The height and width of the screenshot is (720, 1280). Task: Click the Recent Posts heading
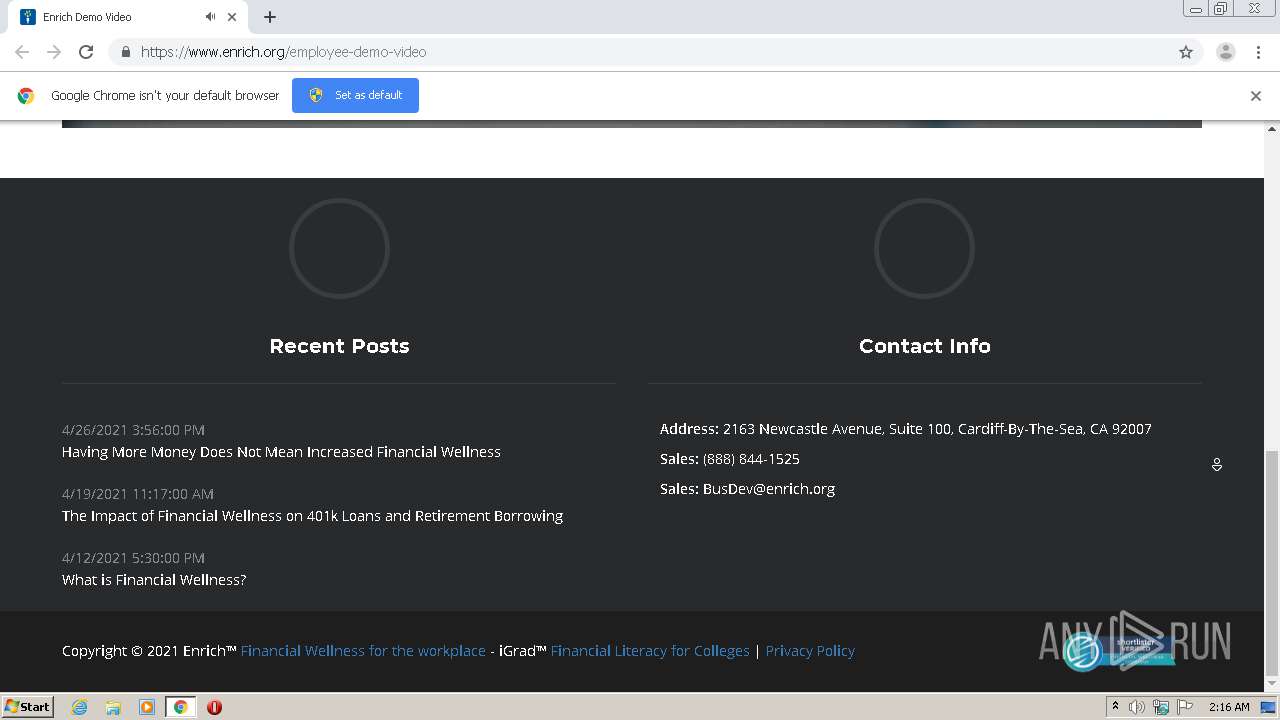click(x=339, y=346)
